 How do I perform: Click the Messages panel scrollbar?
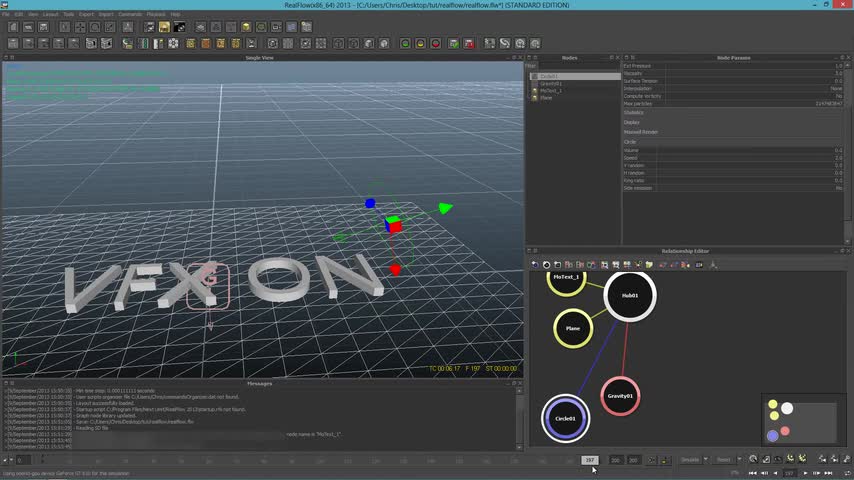pyautogui.click(x=519, y=418)
